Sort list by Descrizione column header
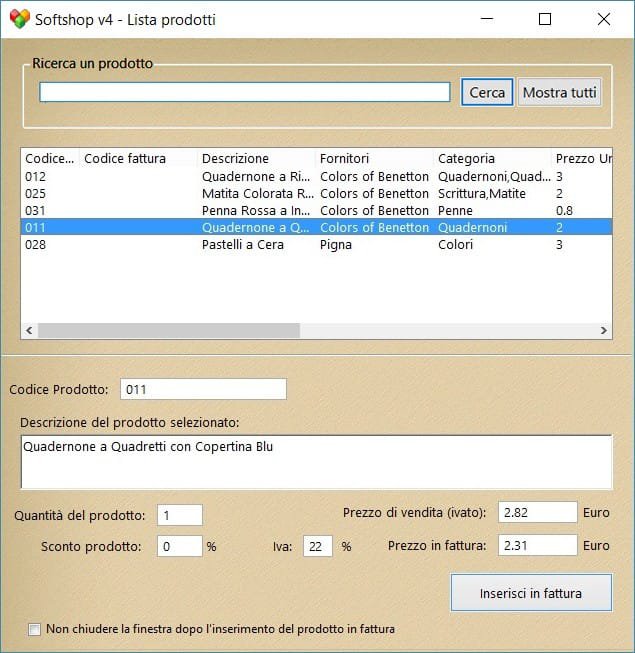The image size is (635, 653). [256, 158]
